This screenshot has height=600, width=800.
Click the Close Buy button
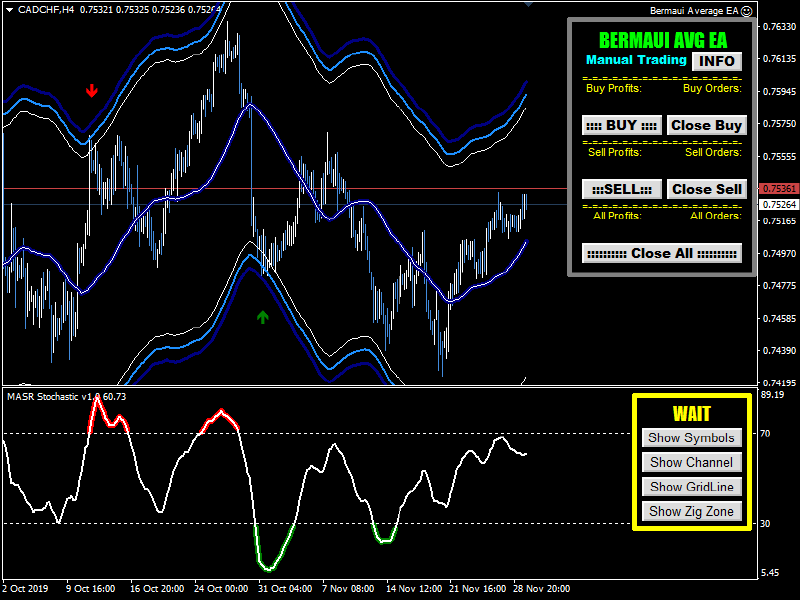(x=706, y=125)
